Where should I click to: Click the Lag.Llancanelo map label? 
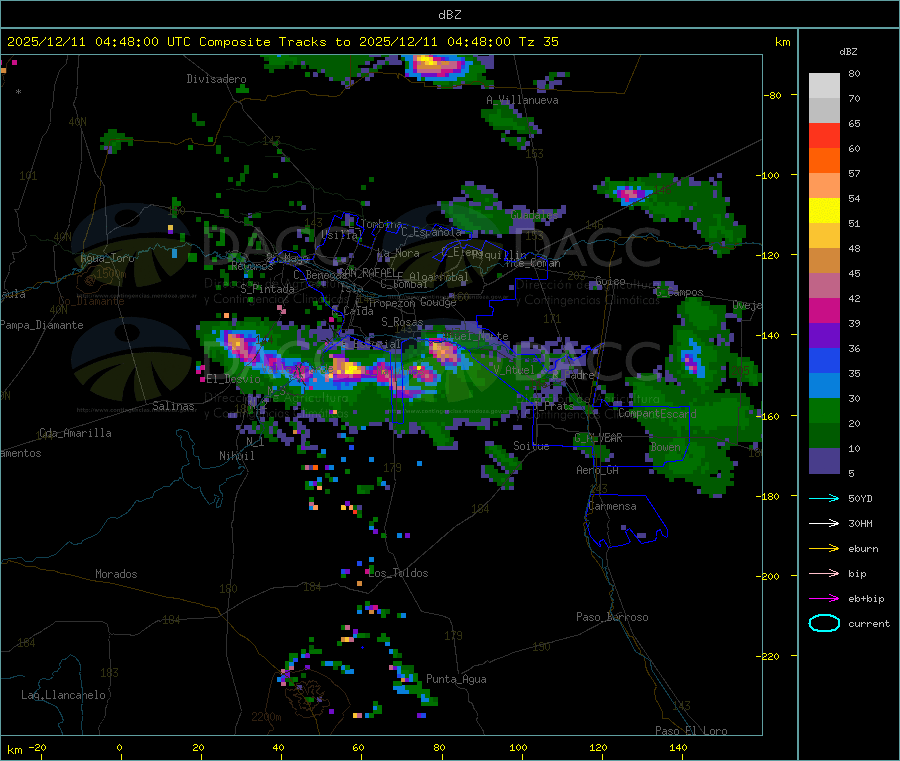64,695
